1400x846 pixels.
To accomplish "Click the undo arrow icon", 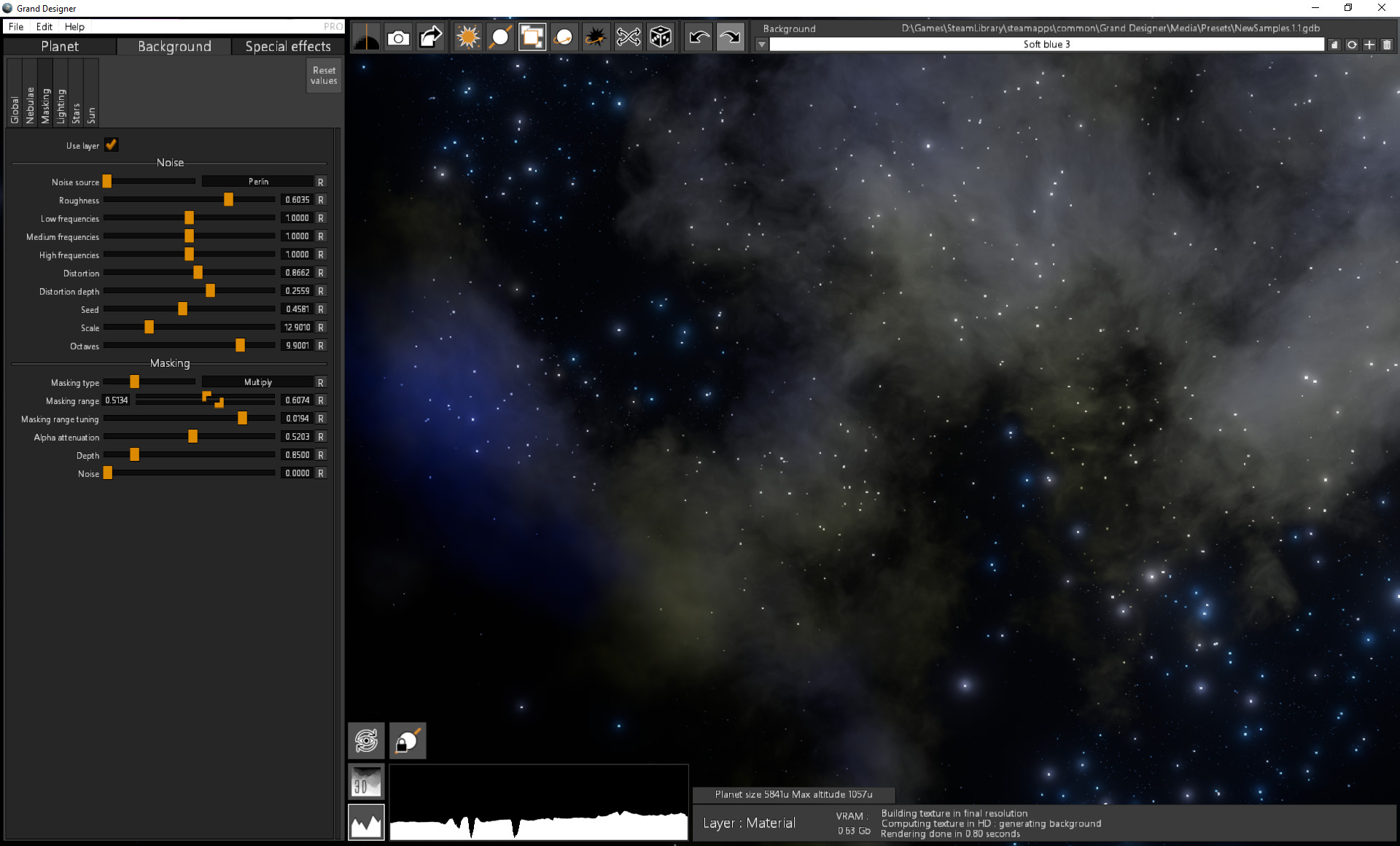I will [698, 36].
